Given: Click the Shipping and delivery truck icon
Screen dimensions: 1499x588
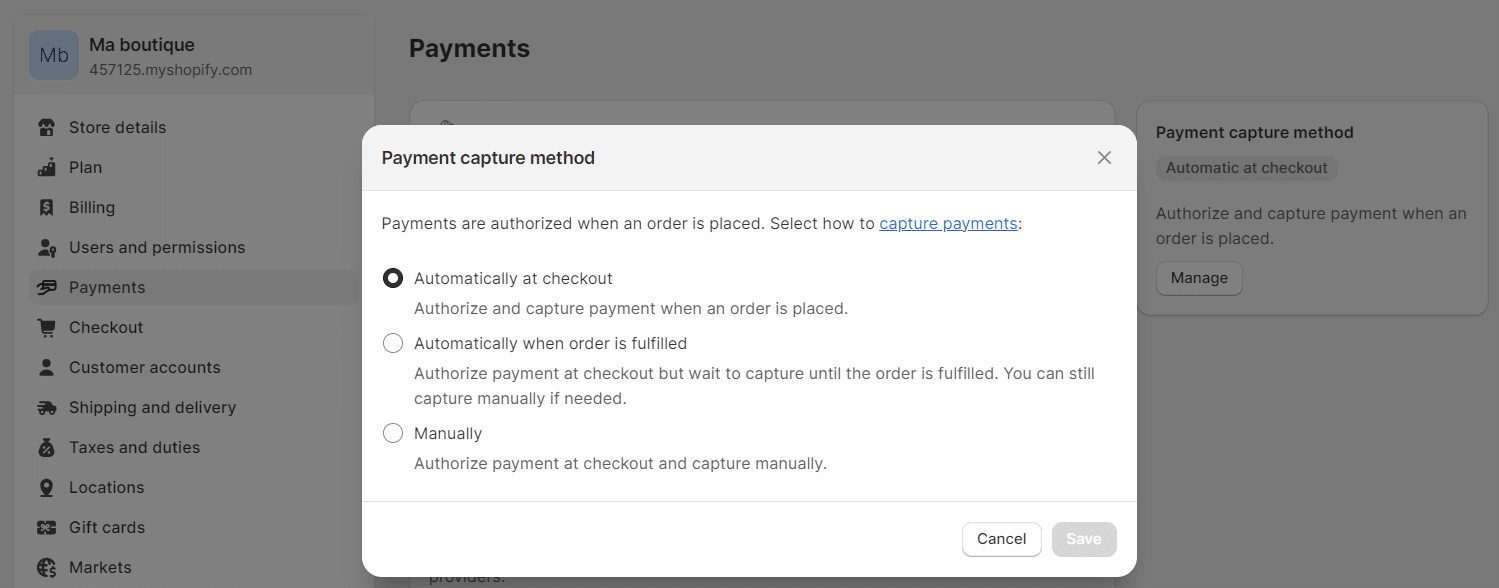Looking at the screenshot, I should pyautogui.click(x=46, y=407).
